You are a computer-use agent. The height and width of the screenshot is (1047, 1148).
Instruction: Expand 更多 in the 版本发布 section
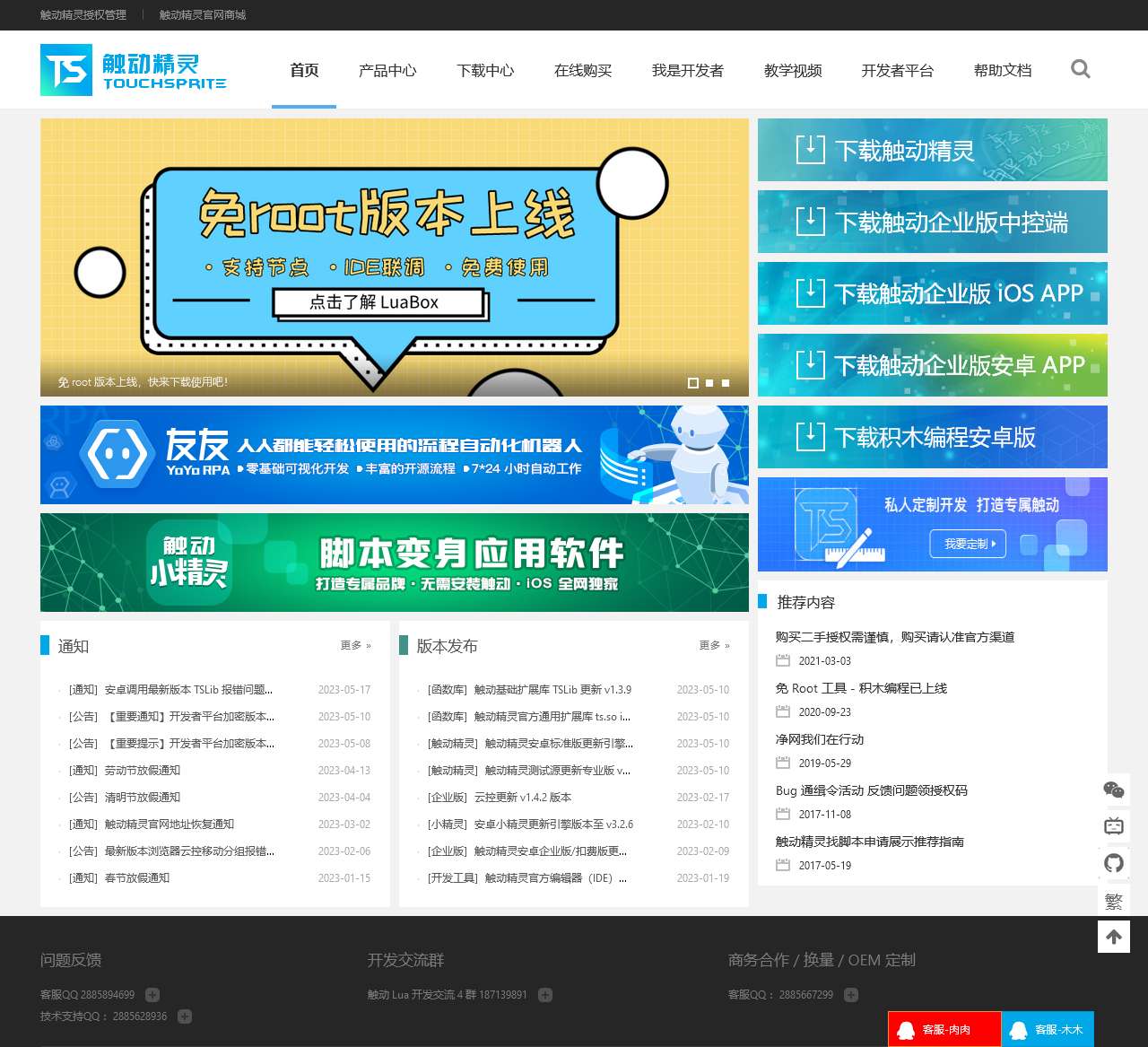click(x=714, y=645)
